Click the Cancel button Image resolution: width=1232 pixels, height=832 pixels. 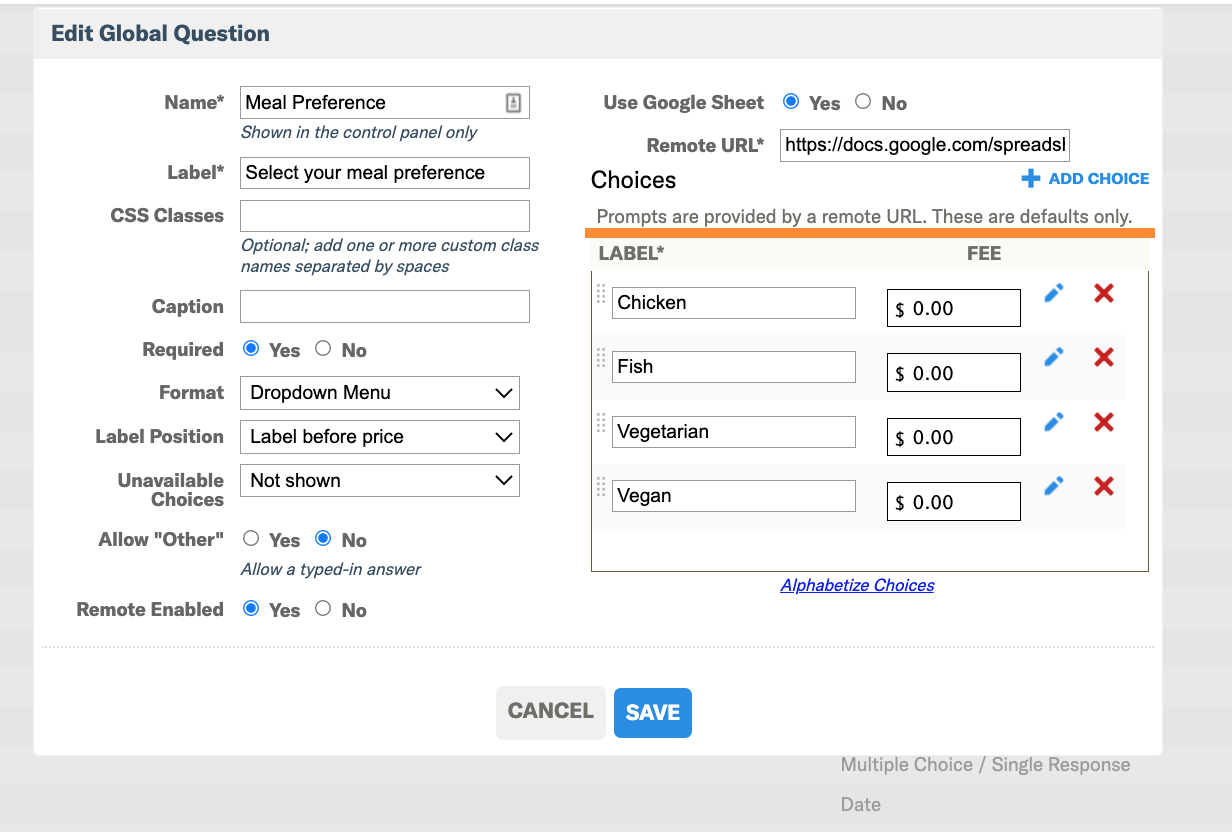551,712
